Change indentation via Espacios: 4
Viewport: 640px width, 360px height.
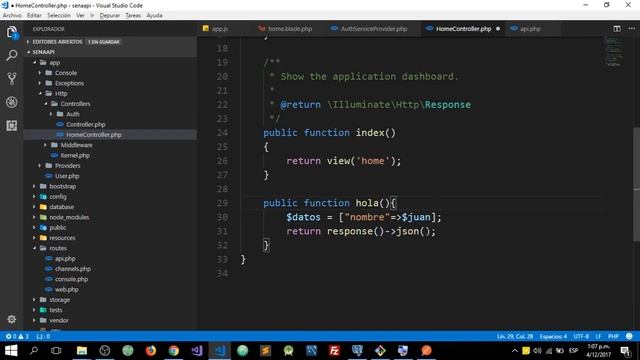click(x=553, y=336)
